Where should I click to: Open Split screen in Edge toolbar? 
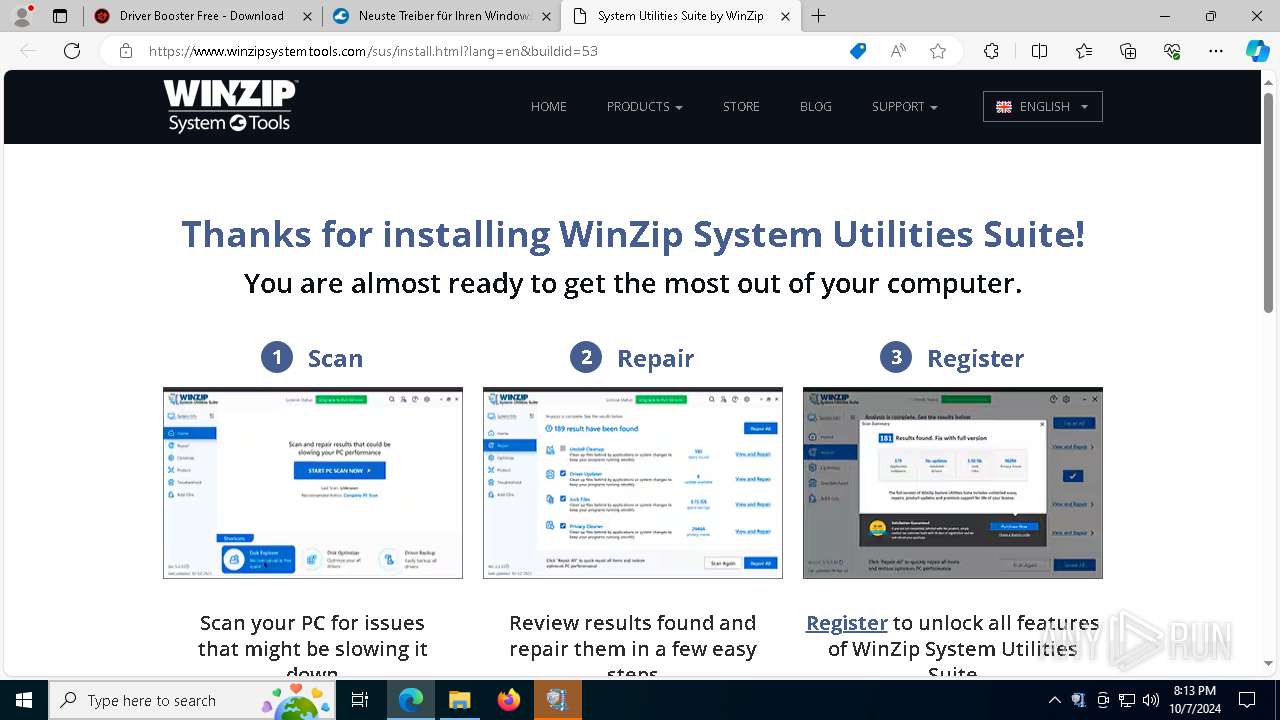1039,51
